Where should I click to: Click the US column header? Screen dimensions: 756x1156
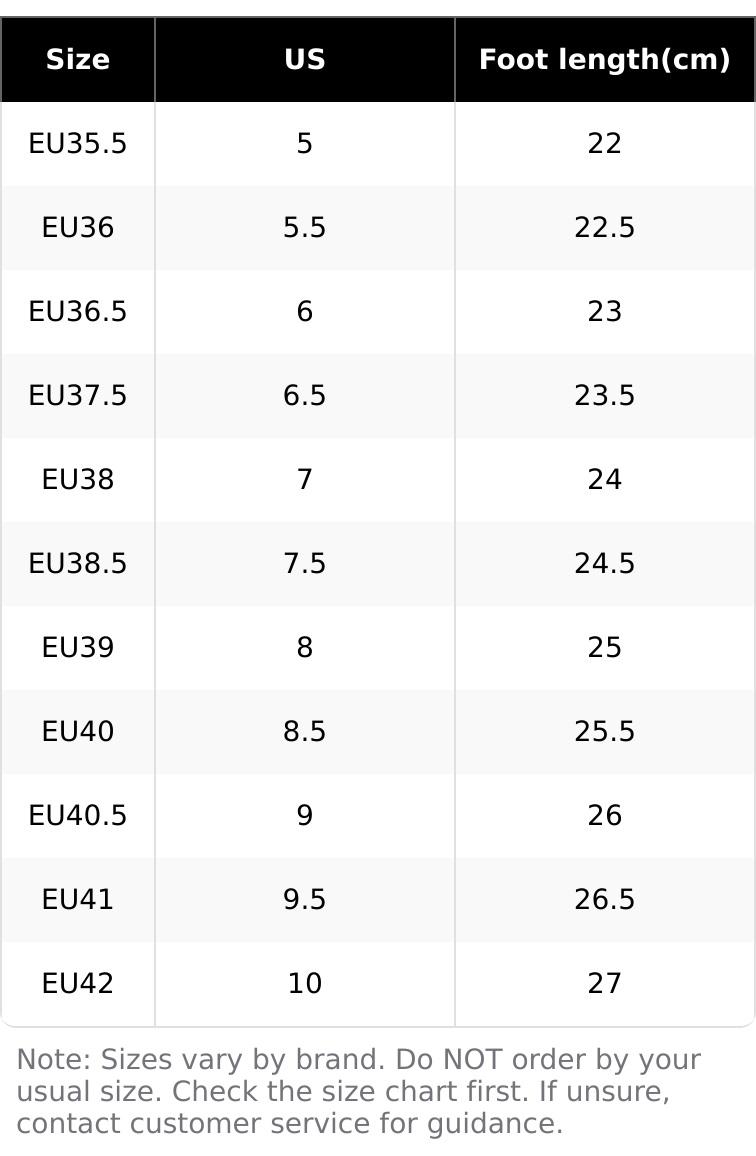(304, 60)
